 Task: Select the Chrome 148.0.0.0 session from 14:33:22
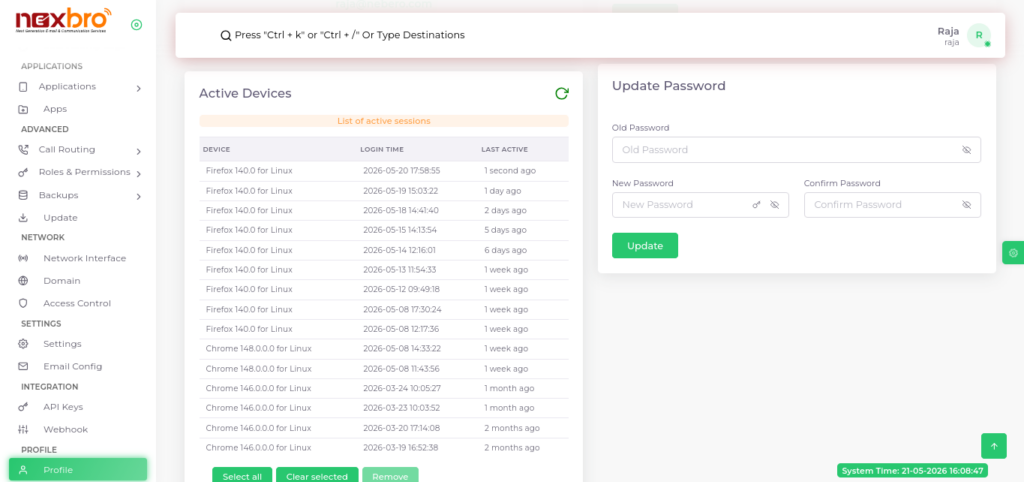tap(383, 349)
